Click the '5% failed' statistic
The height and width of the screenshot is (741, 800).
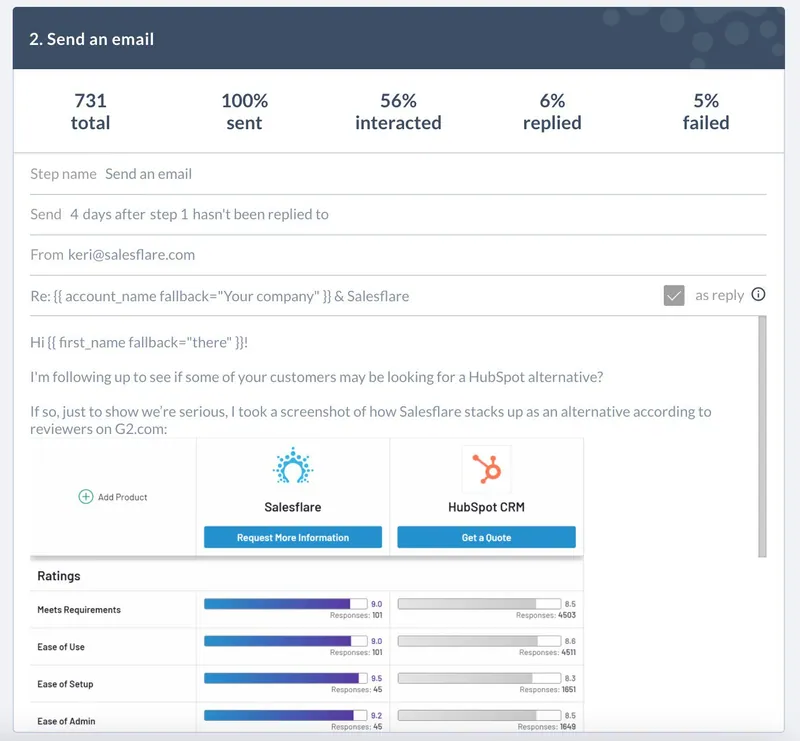coord(706,111)
